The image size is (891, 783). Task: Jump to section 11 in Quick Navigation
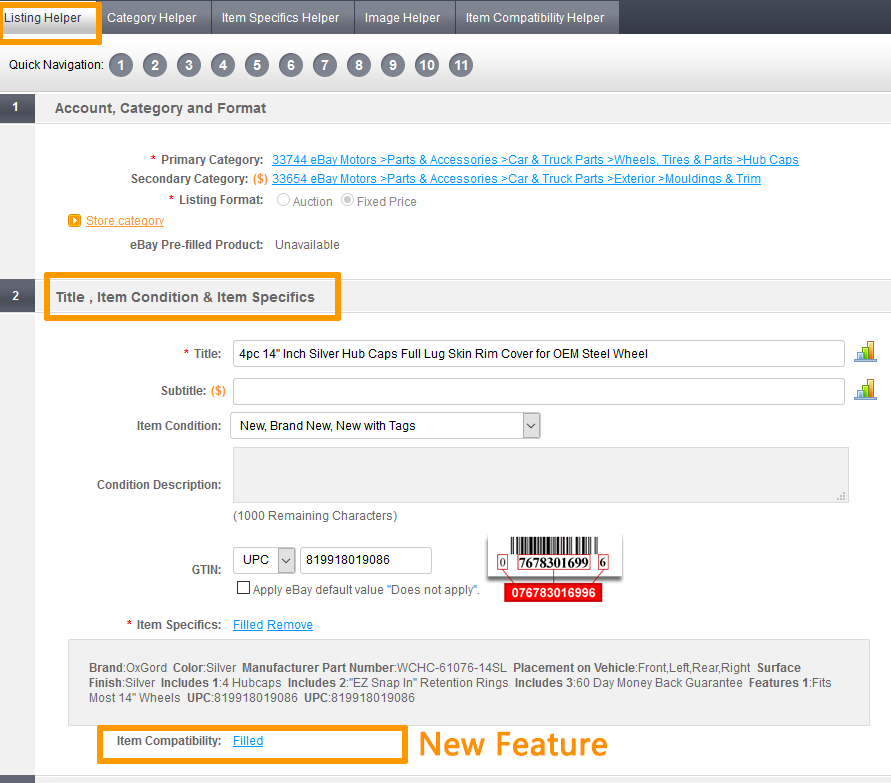[461, 66]
